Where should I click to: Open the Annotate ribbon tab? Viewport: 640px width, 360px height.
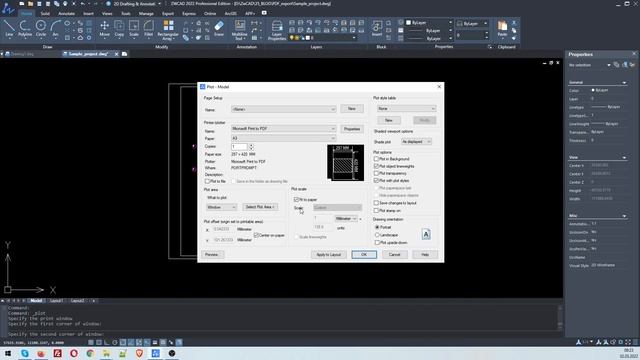[66, 13]
